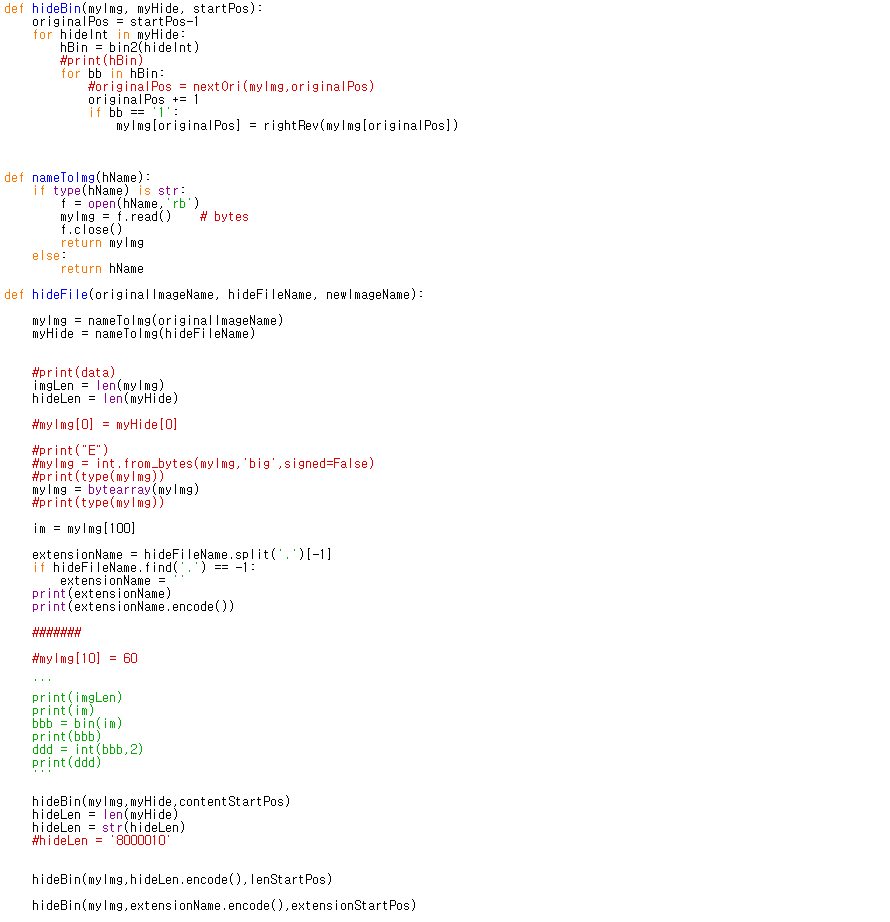The height and width of the screenshot is (922, 890).
Task: Click the '# bytes' comment
Action: click(x=225, y=216)
